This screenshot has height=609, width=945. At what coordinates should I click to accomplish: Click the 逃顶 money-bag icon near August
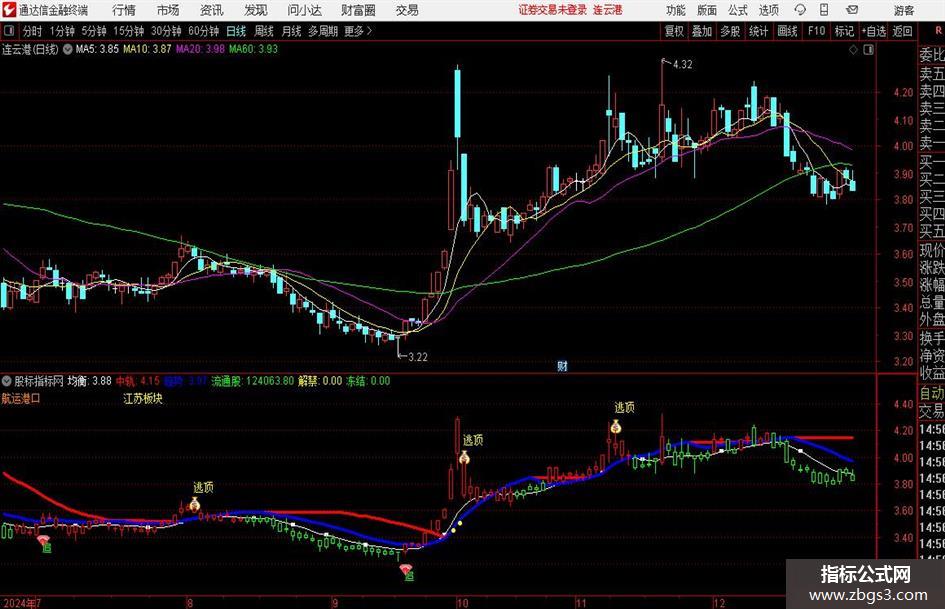(x=195, y=504)
